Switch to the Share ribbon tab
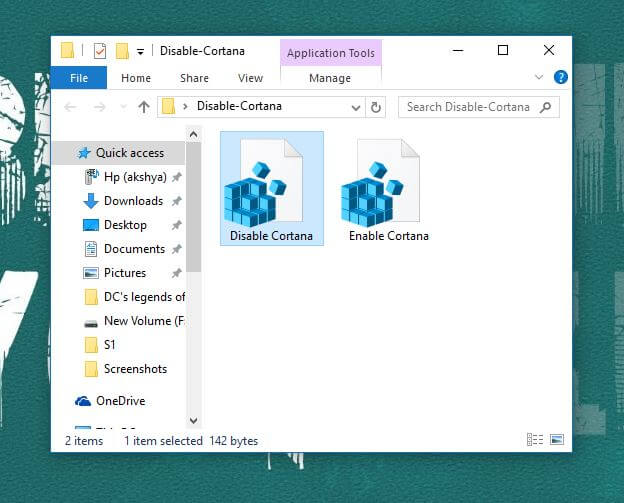 194,78
